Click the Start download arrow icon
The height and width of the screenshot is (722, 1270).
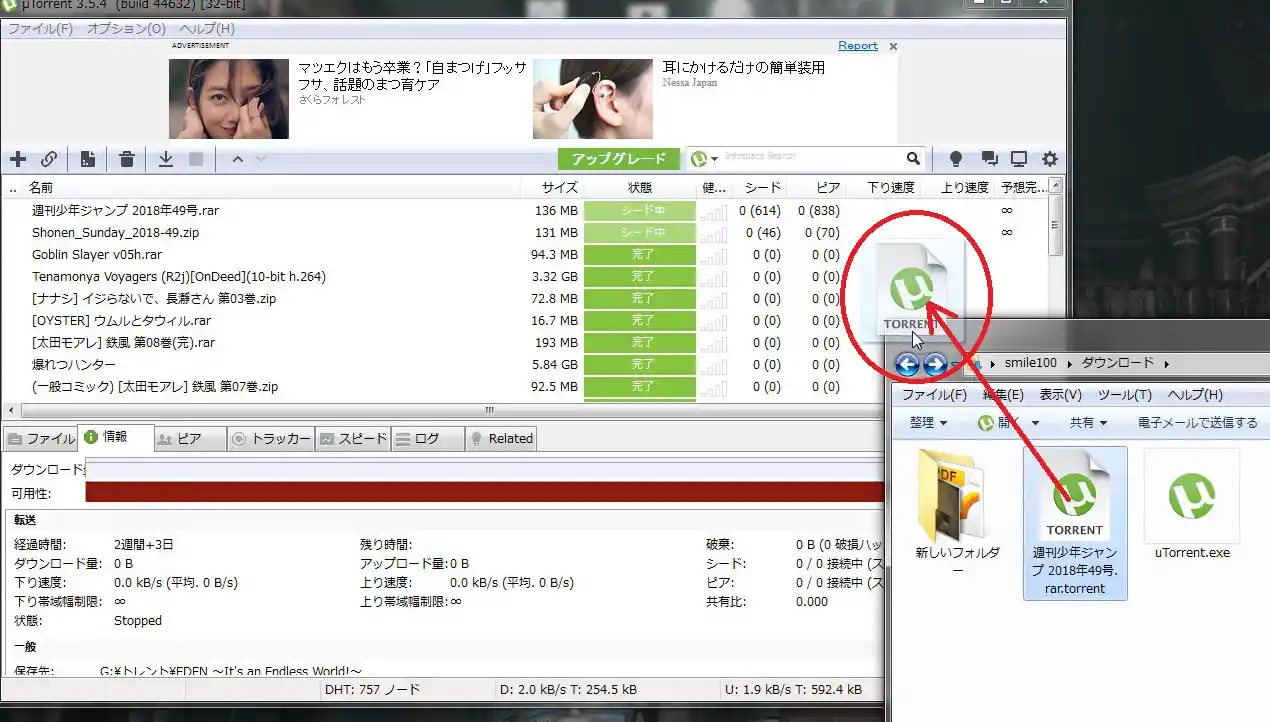point(166,159)
